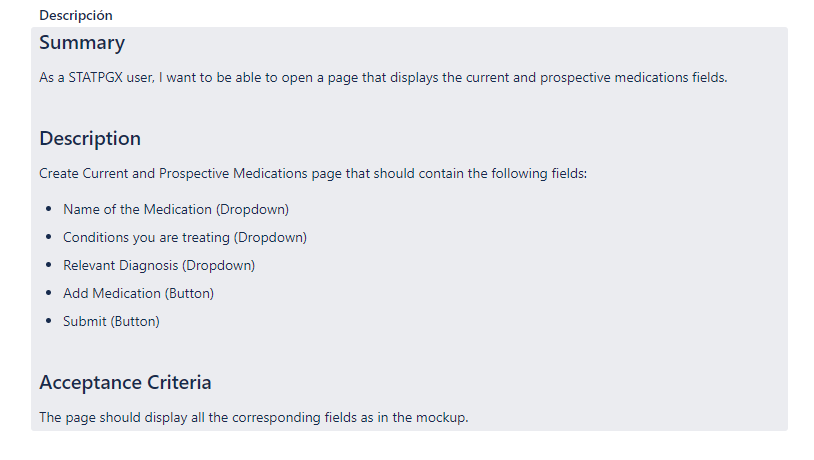Click 'Add Medication (Button)' list item

tap(138, 293)
